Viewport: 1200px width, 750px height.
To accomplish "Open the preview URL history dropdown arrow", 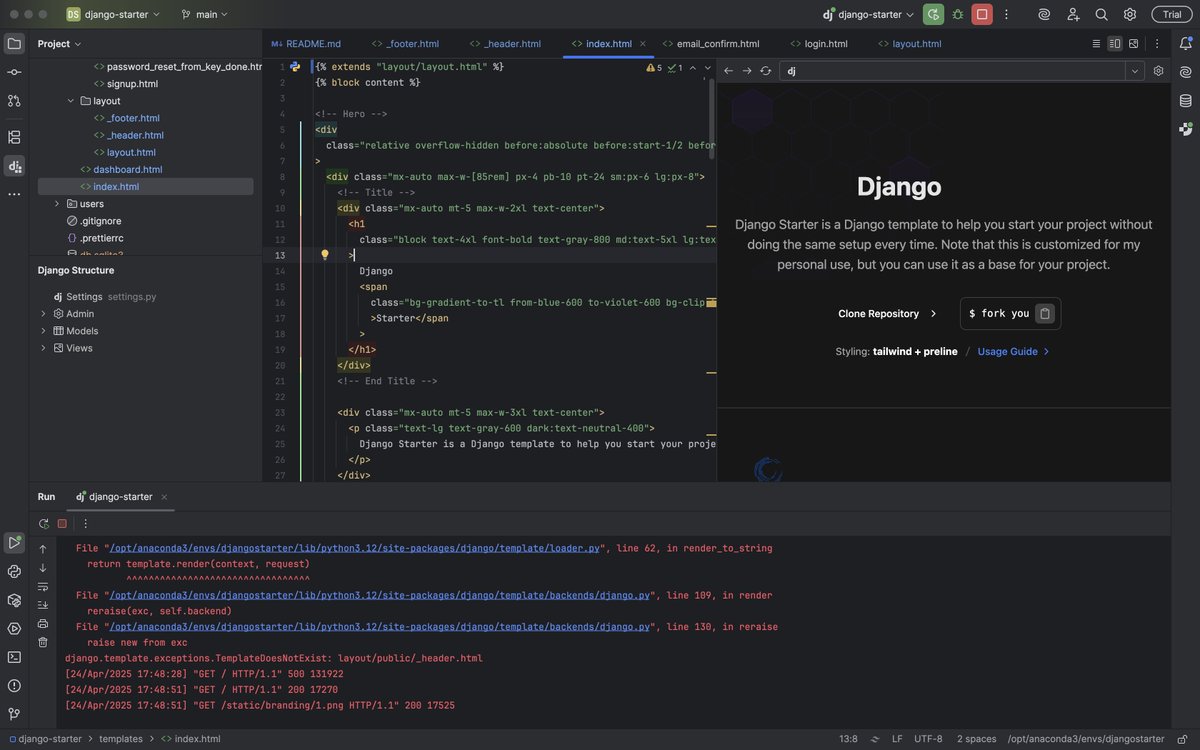I will (x=1135, y=71).
